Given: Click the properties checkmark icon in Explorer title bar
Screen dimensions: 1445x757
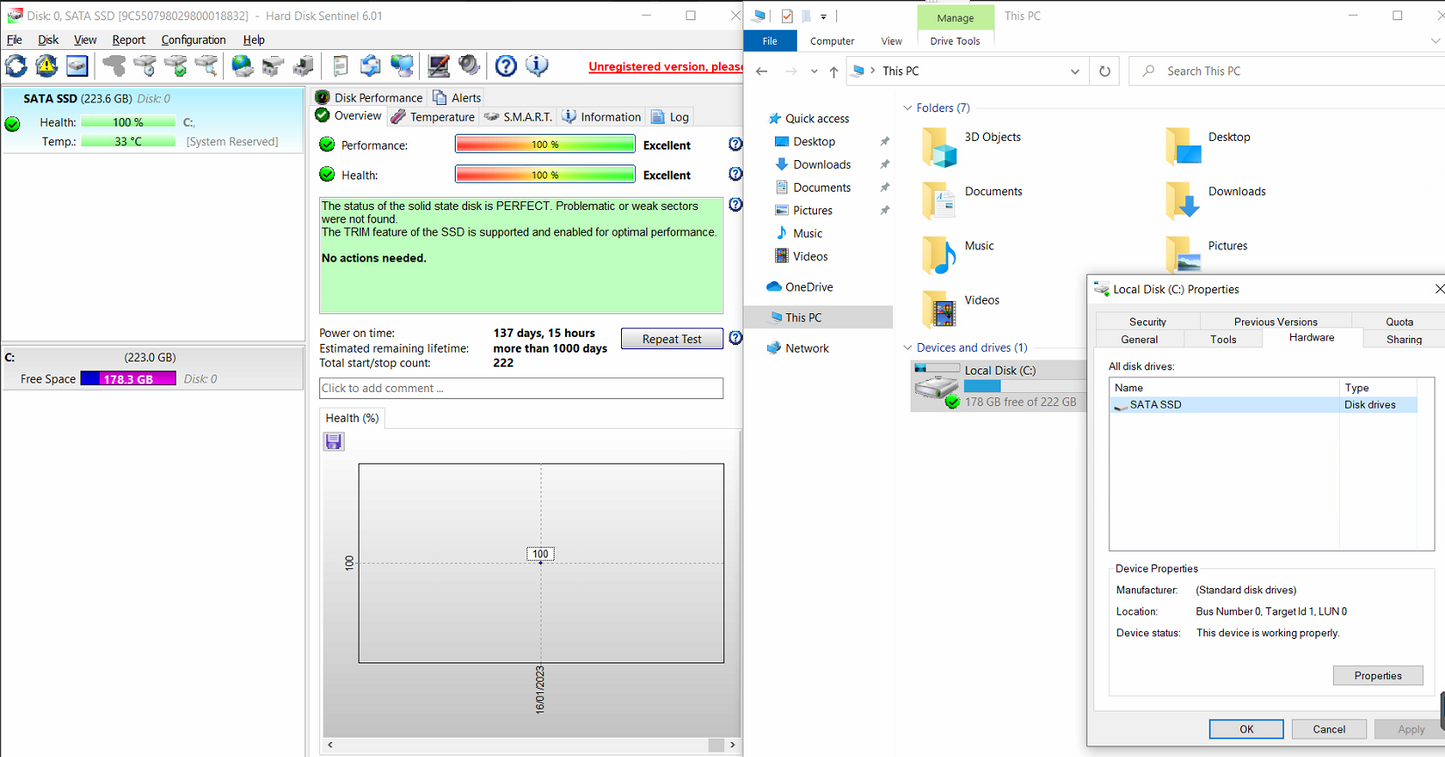Looking at the screenshot, I should pos(787,16).
